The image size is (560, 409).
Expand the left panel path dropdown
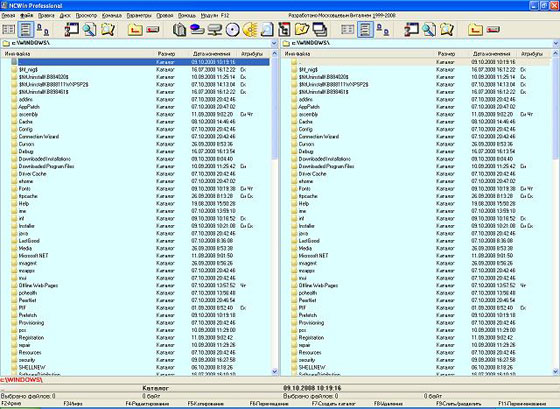coord(274,44)
